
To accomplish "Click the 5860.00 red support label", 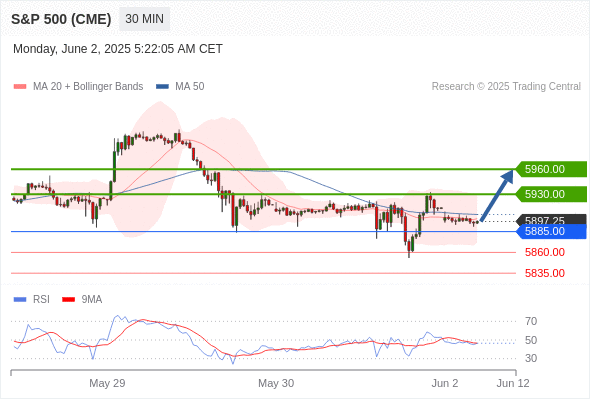I will click(545, 252).
